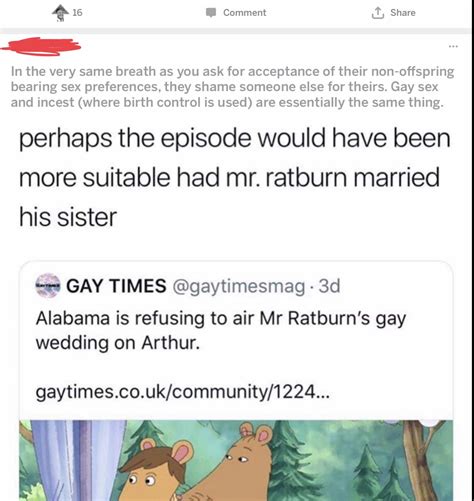This screenshot has height=501, width=474.
Task: Open the GAY TIMES account name
Action: pos(116,286)
